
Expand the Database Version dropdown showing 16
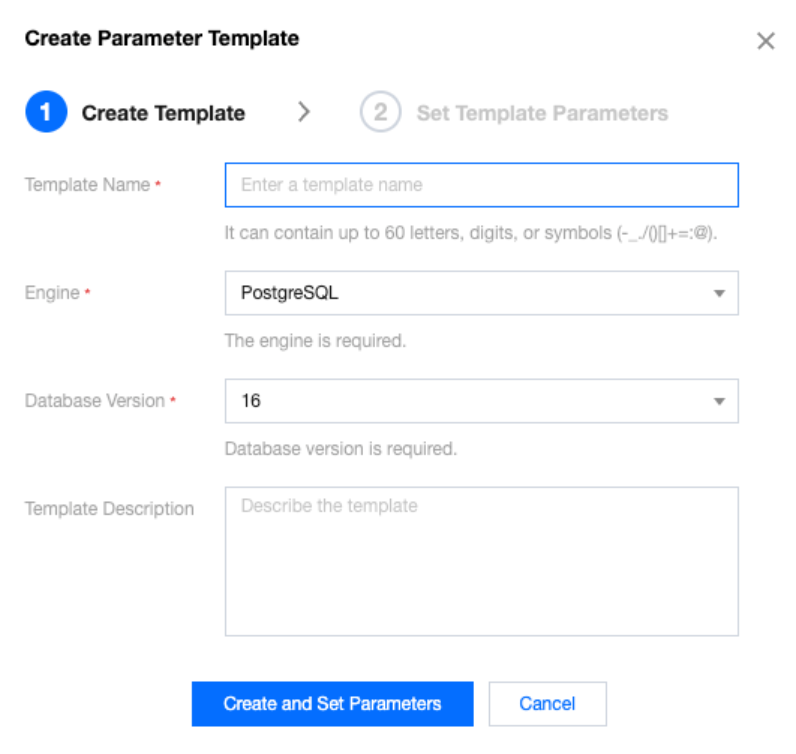[x=470, y=401]
